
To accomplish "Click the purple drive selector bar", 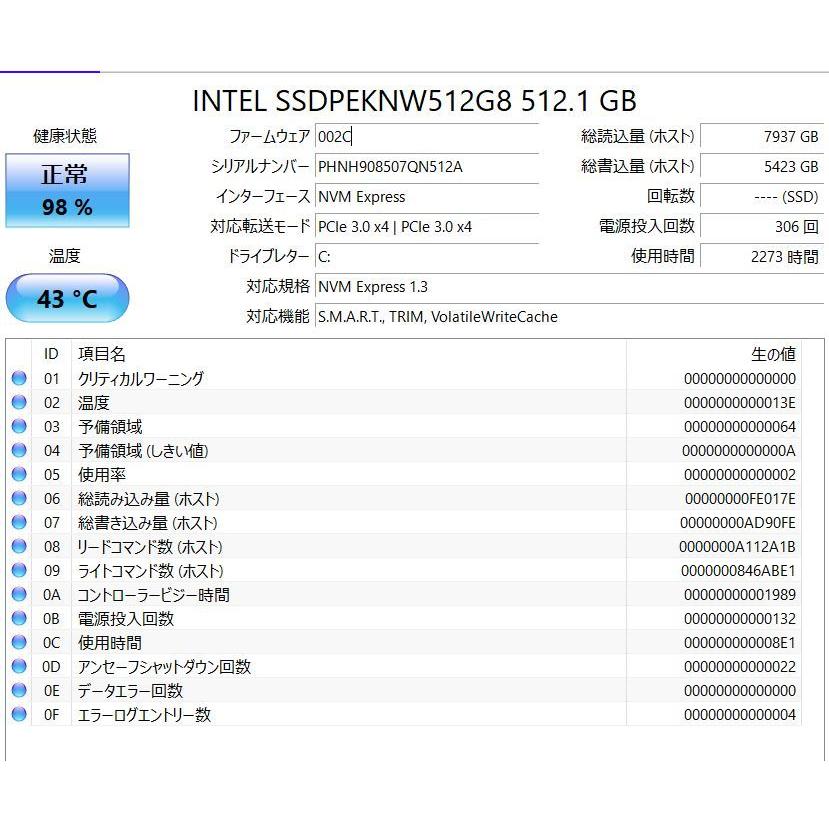I will coord(52,70).
